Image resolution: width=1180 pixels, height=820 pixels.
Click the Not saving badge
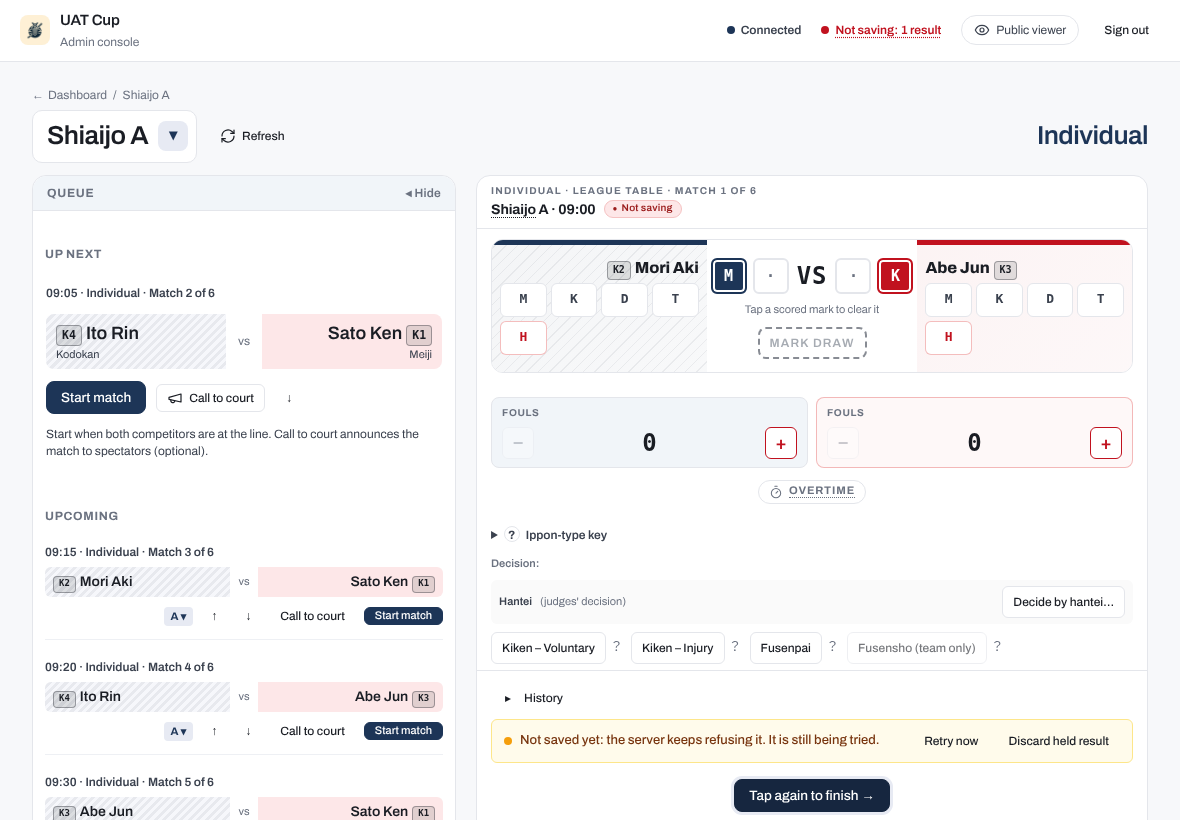point(643,208)
